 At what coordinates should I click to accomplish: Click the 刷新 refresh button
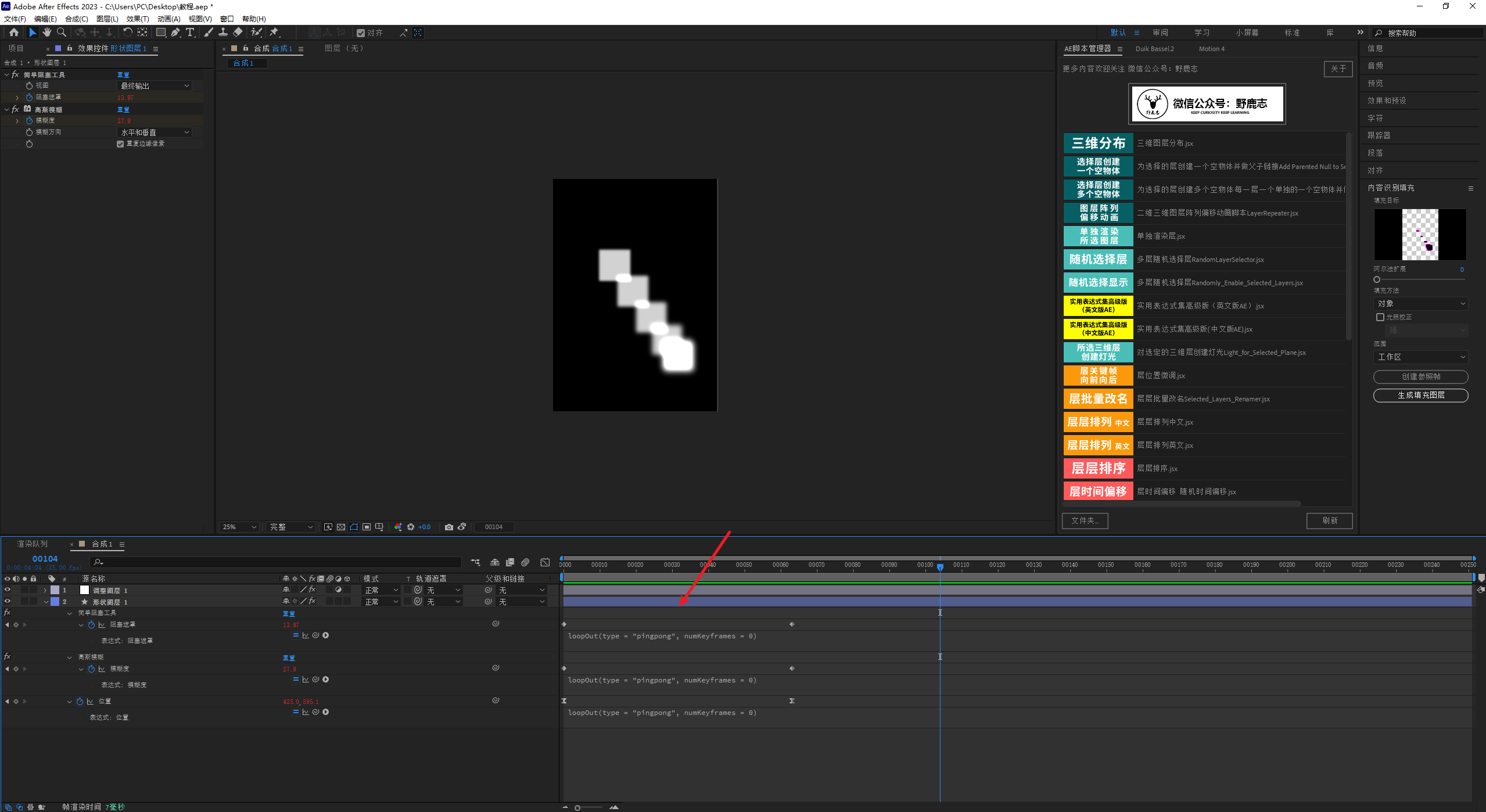pyautogui.click(x=1329, y=520)
